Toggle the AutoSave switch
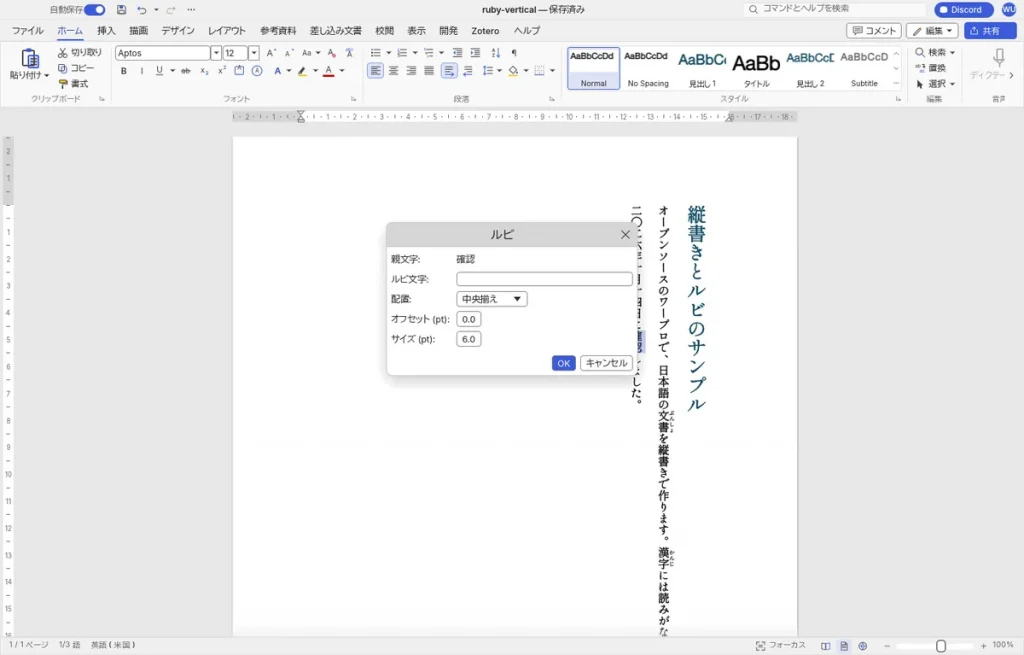 point(95,10)
